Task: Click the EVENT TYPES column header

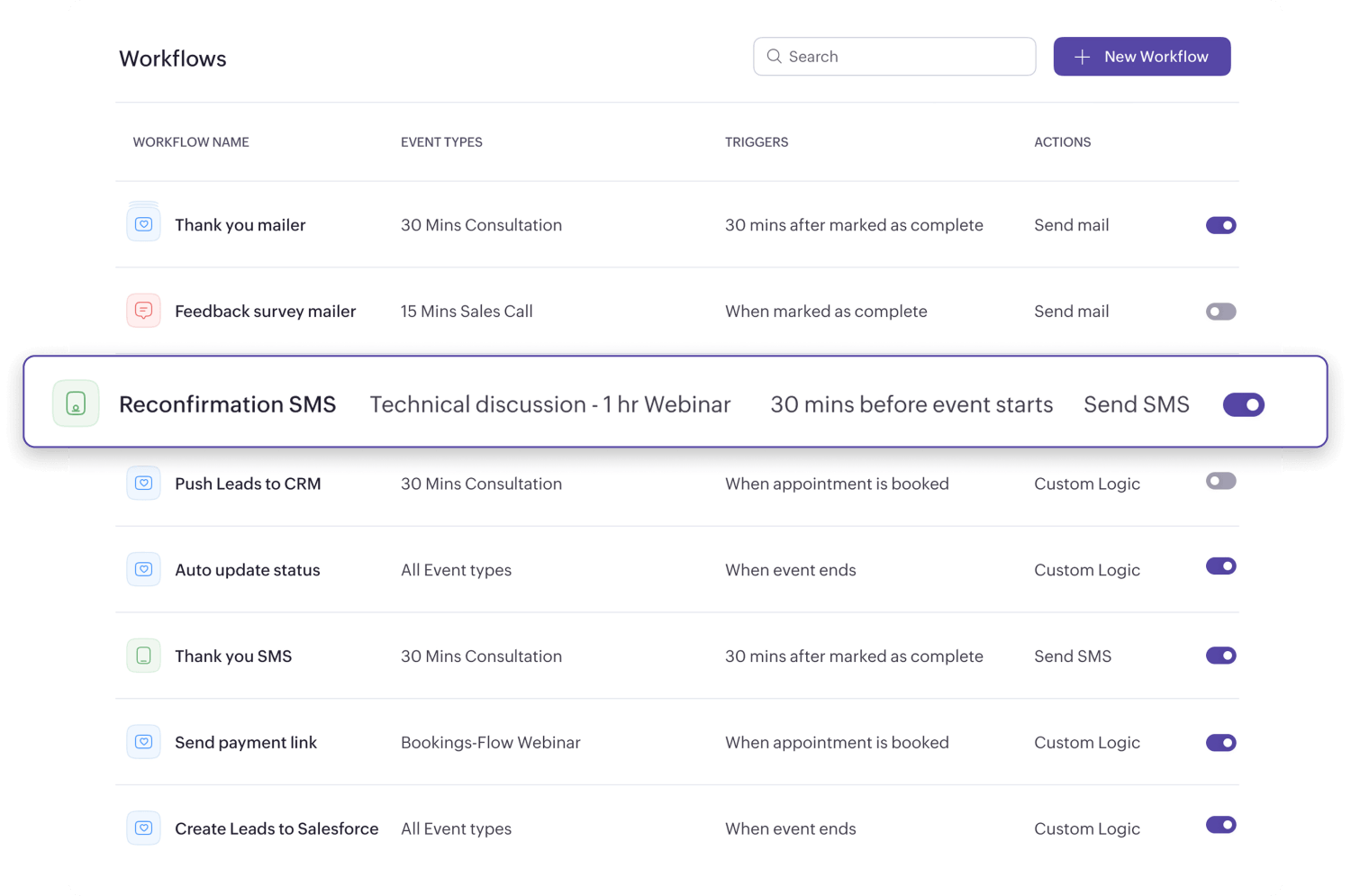Action: [x=441, y=142]
